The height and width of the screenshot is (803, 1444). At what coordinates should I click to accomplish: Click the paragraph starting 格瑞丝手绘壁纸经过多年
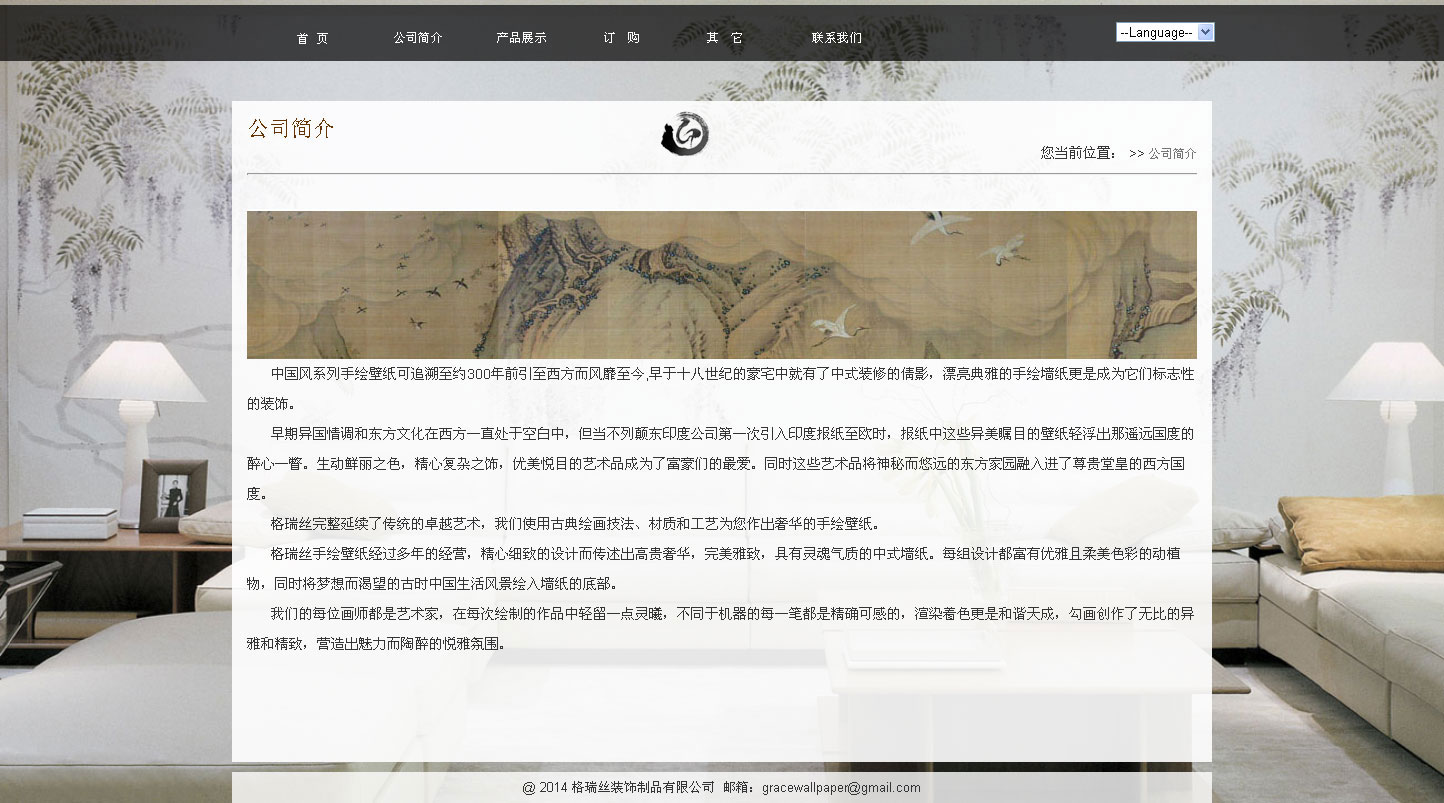721,569
